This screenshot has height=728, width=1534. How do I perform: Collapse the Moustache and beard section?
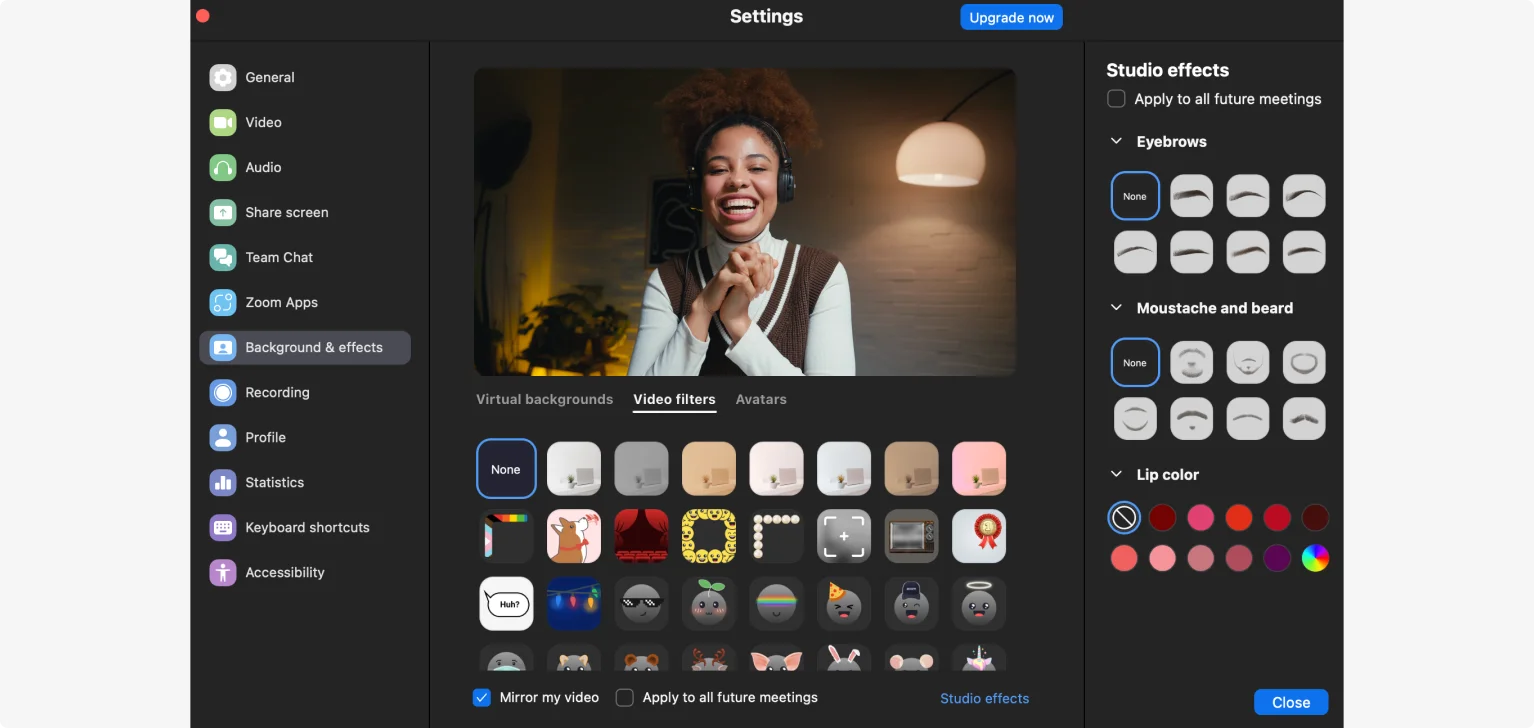point(1116,308)
